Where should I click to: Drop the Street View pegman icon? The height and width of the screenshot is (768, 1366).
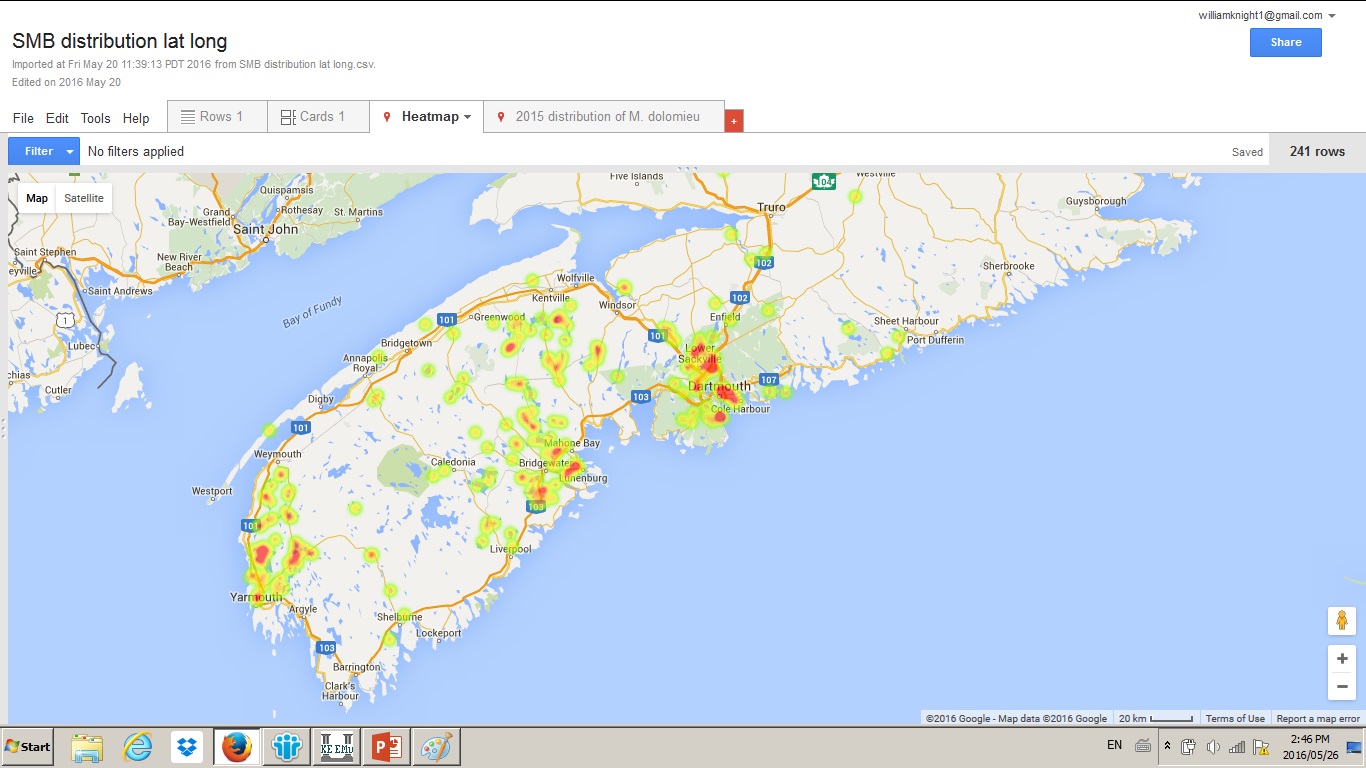[1341, 620]
